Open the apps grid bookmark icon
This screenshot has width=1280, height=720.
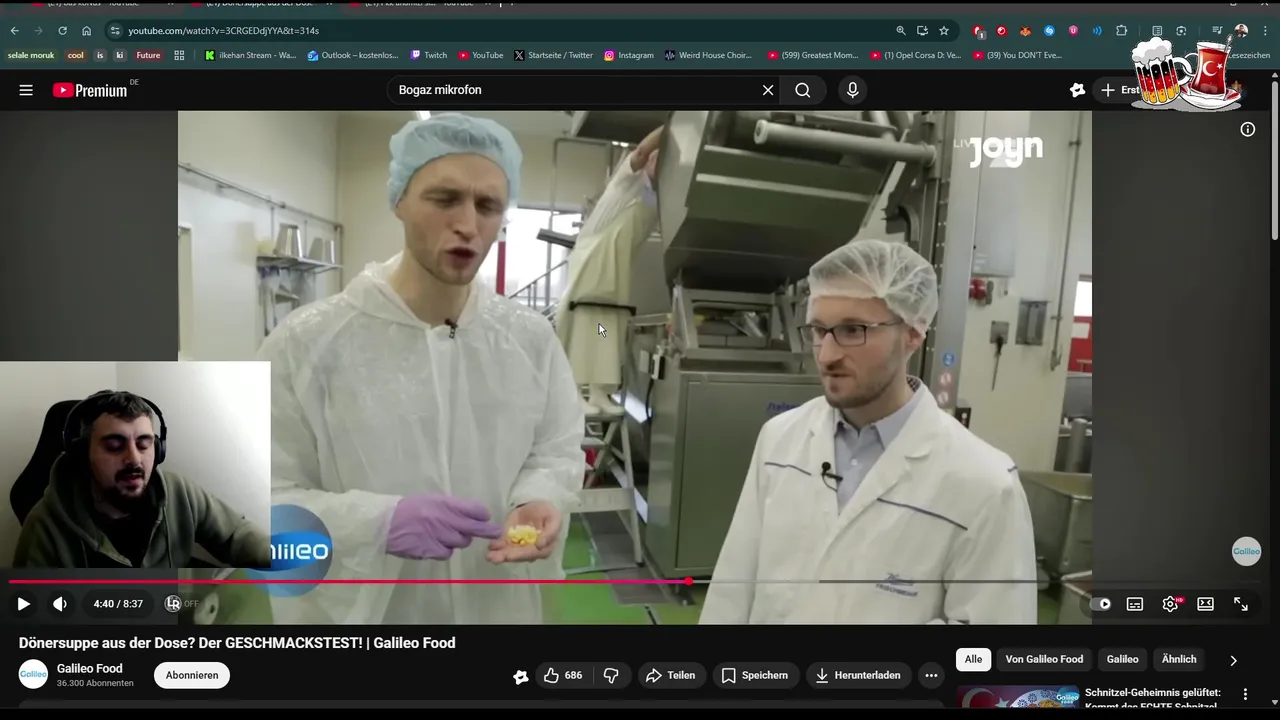(x=179, y=55)
